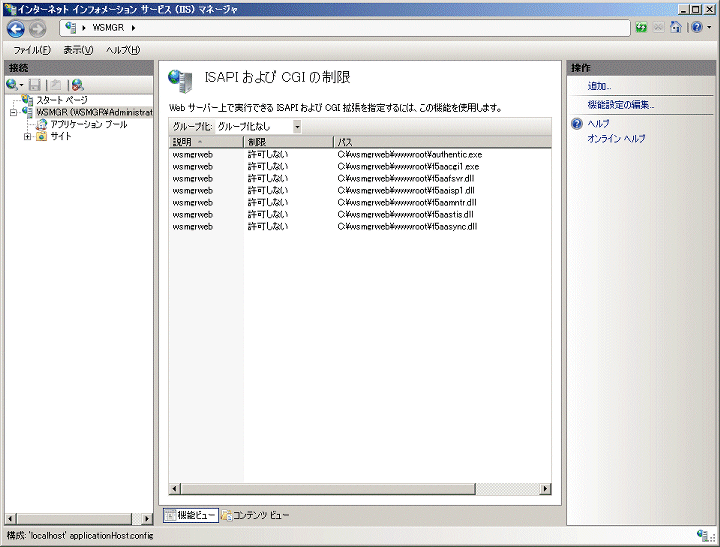720x547 pixels.
Task: Open ヘルプ(H) menu
Action: tap(123, 50)
